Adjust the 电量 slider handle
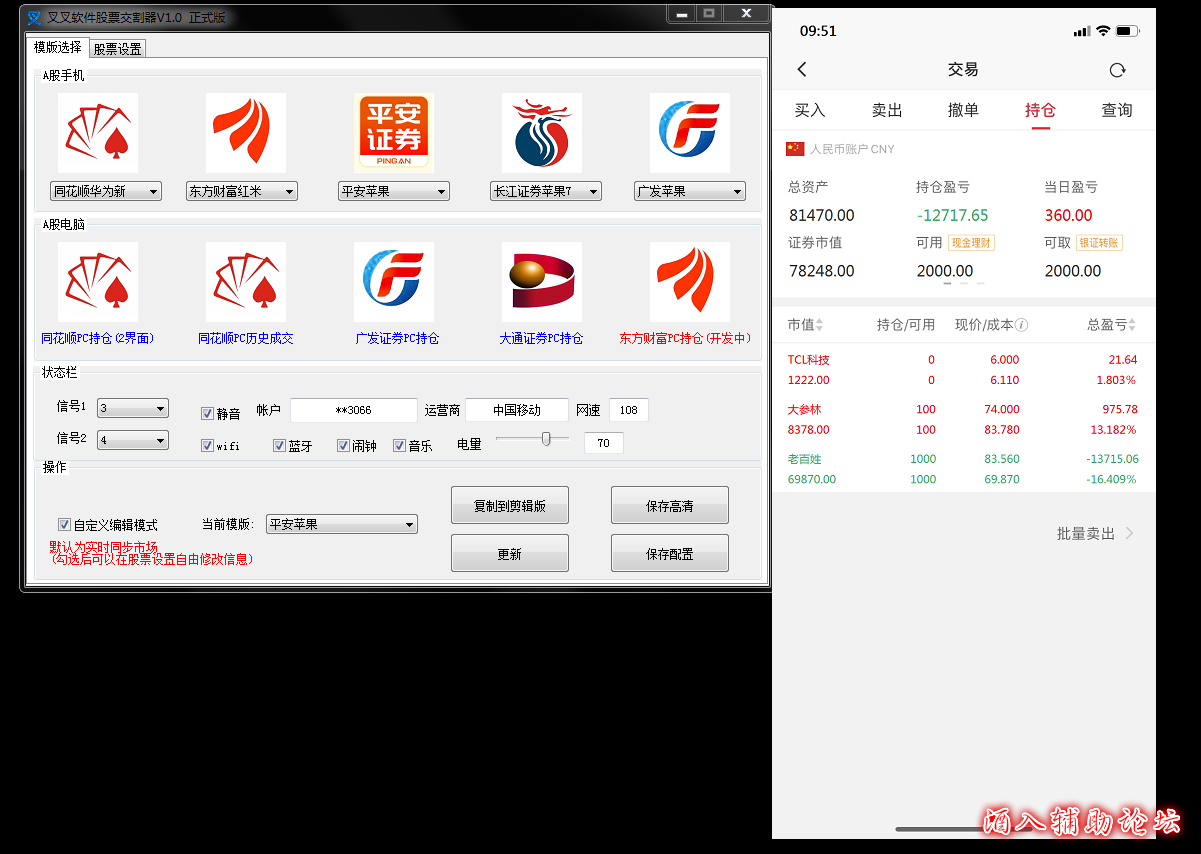 pos(546,438)
